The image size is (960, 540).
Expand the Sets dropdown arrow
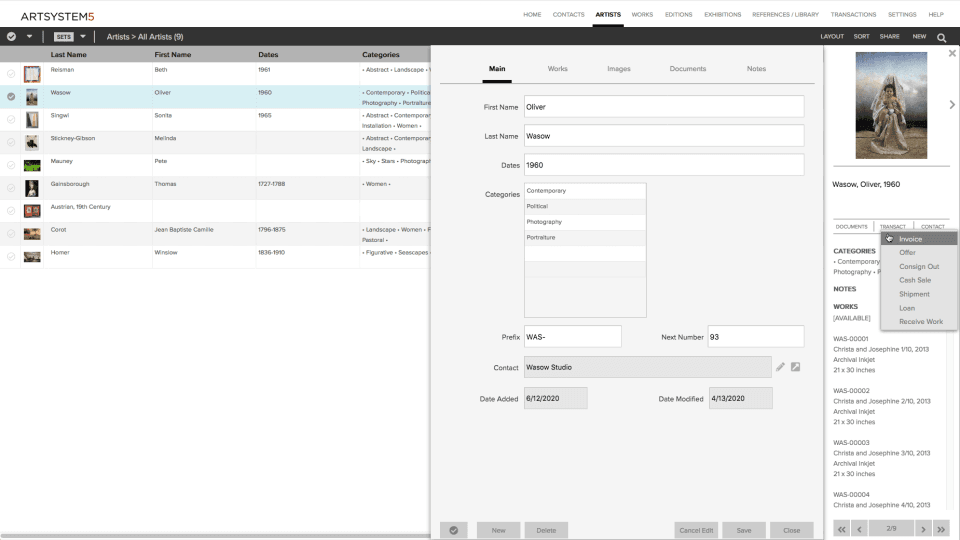click(83, 37)
